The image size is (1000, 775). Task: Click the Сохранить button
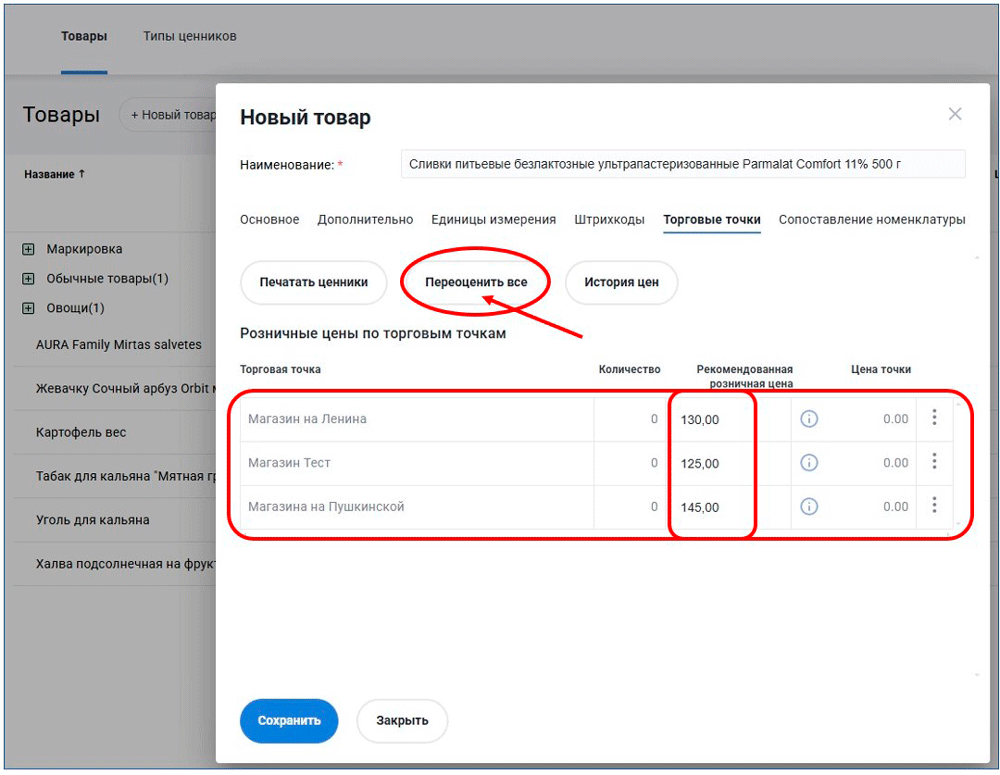[x=289, y=720]
